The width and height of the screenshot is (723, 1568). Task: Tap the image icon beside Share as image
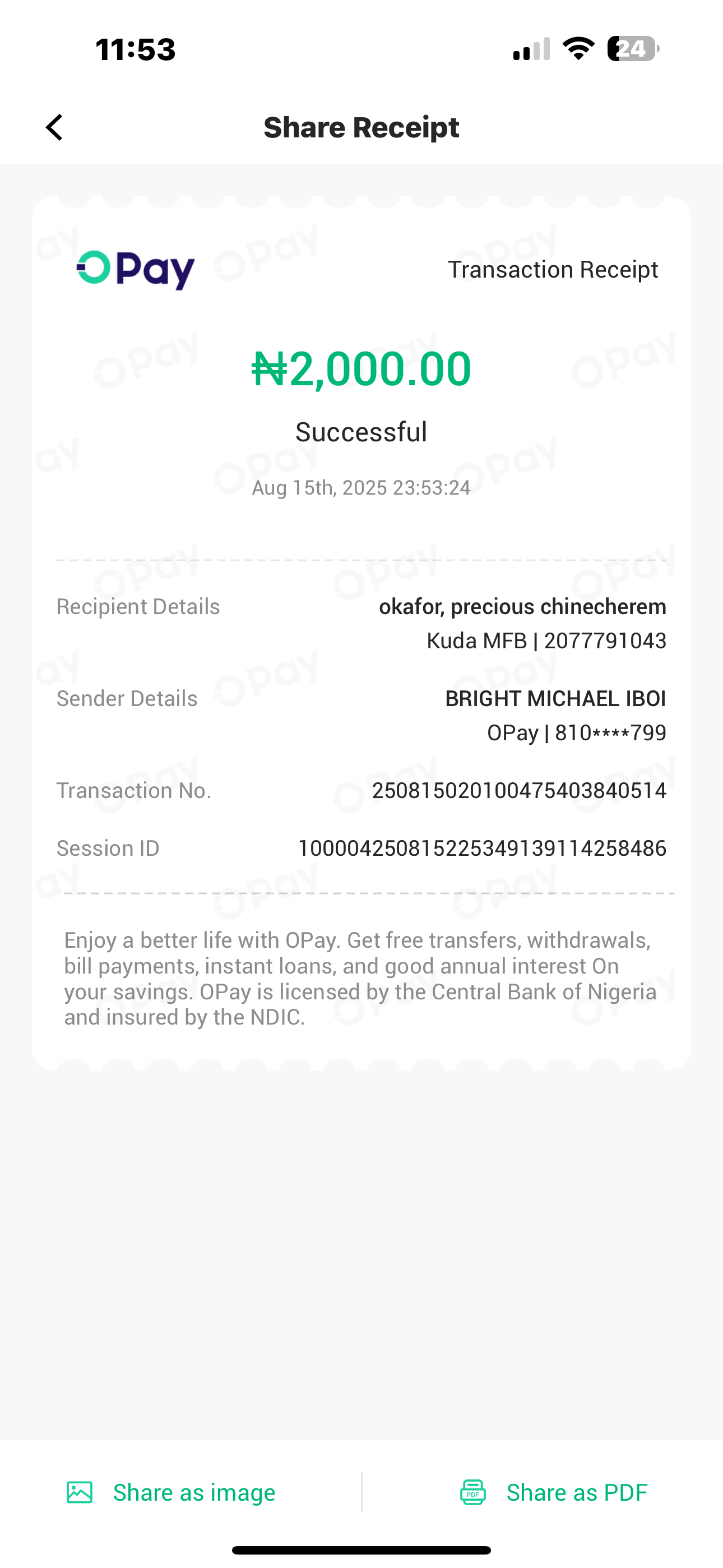tap(80, 1492)
